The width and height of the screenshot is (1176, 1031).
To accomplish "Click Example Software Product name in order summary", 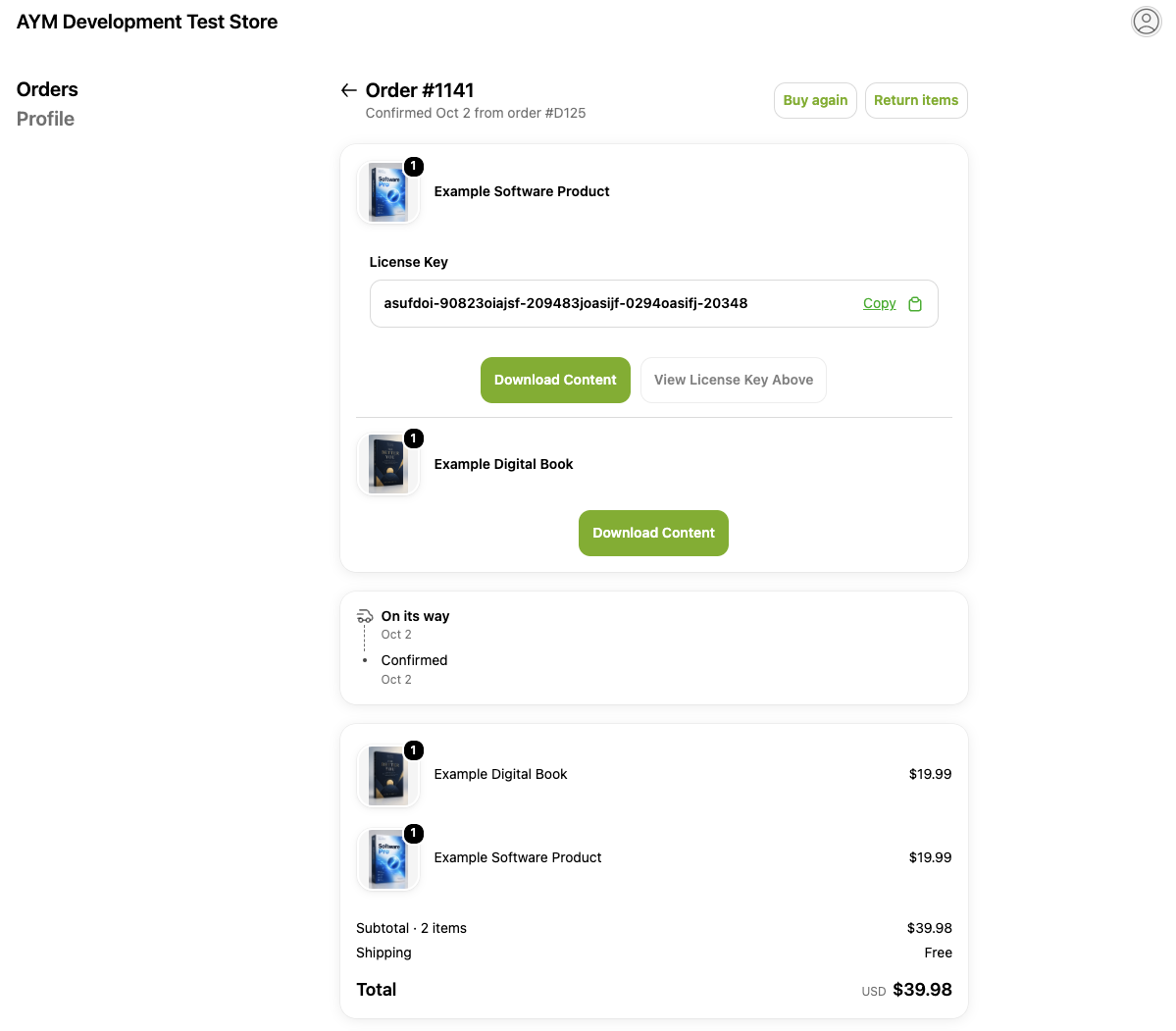I will coord(518,857).
